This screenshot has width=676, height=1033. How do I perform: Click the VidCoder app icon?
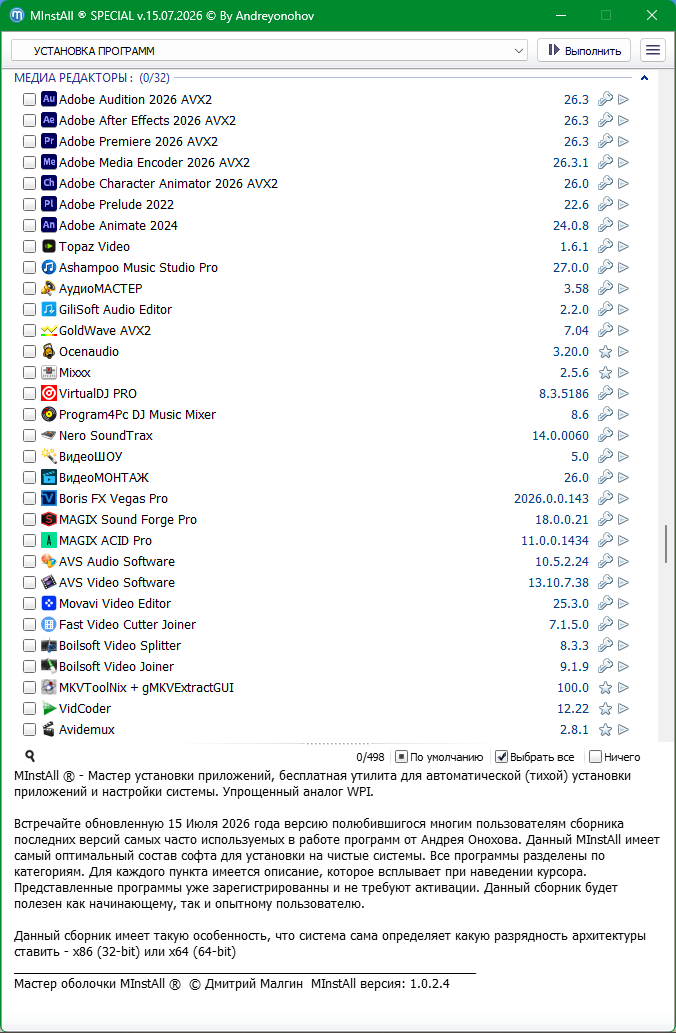pyautogui.click(x=49, y=709)
